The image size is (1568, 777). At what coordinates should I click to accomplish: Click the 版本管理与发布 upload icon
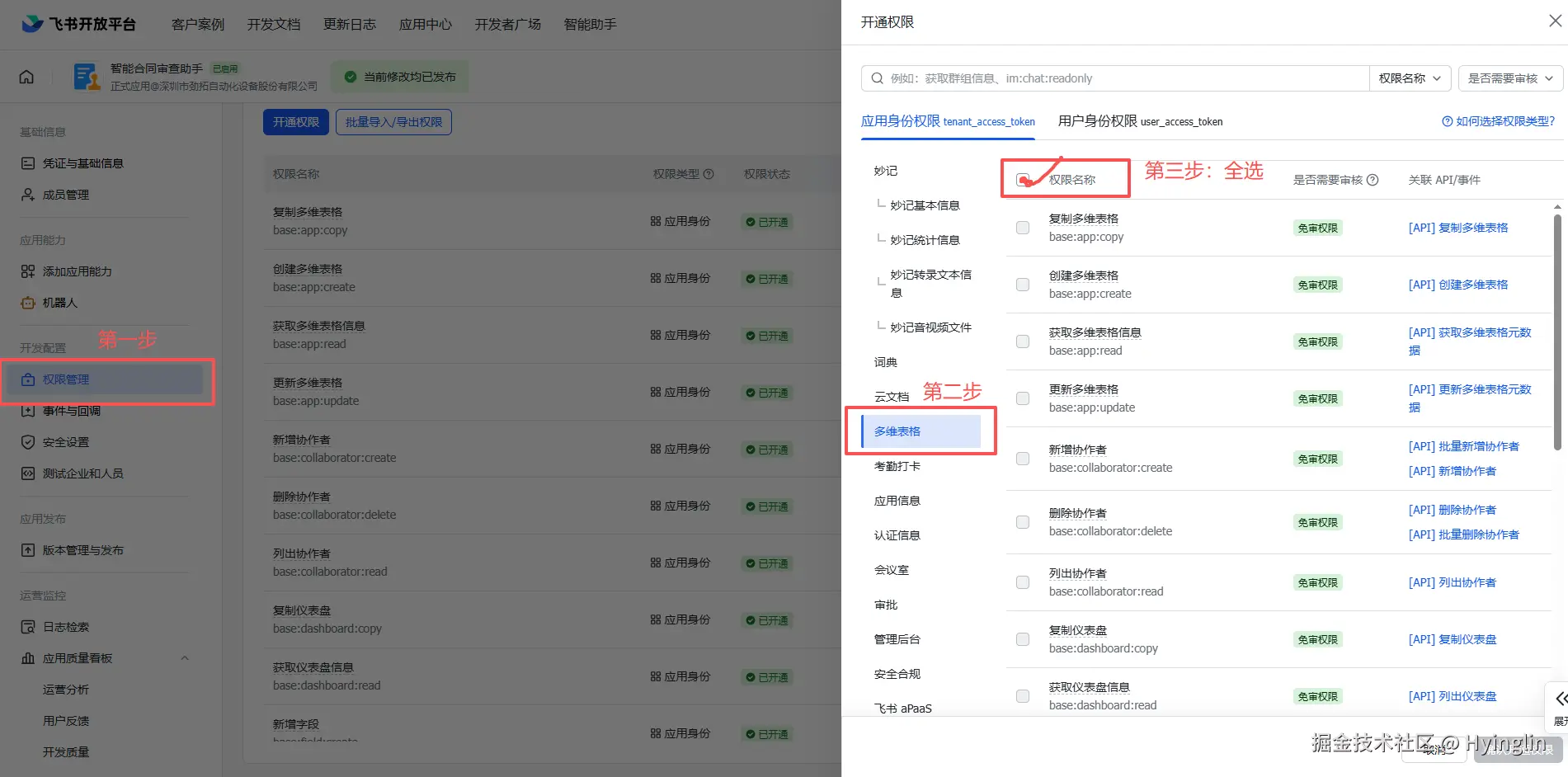[28, 550]
